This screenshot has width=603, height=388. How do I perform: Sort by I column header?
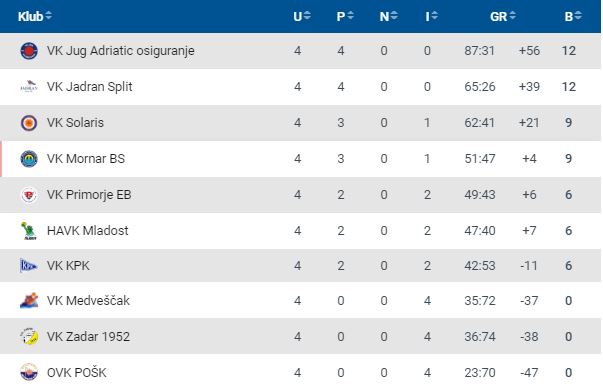tap(431, 16)
